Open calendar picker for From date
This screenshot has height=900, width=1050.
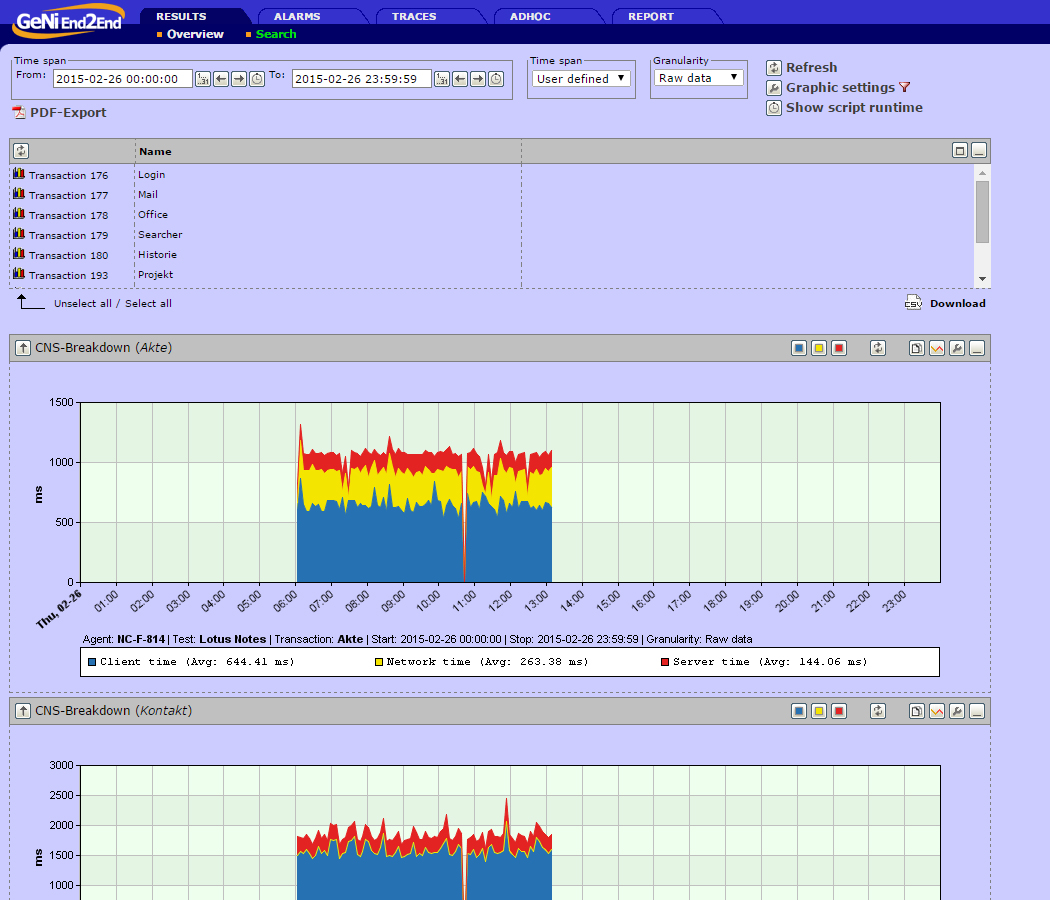[203, 79]
